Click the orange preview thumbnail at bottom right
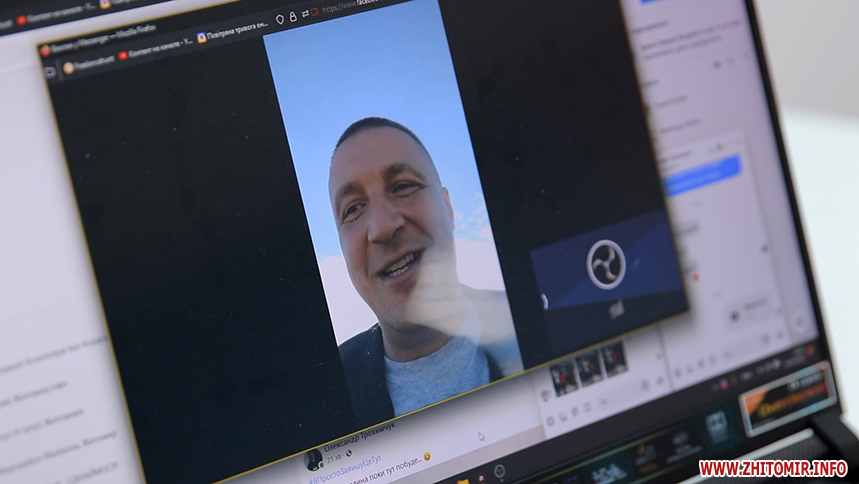Image resolution: width=859 pixels, height=484 pixels. (786, 398)
